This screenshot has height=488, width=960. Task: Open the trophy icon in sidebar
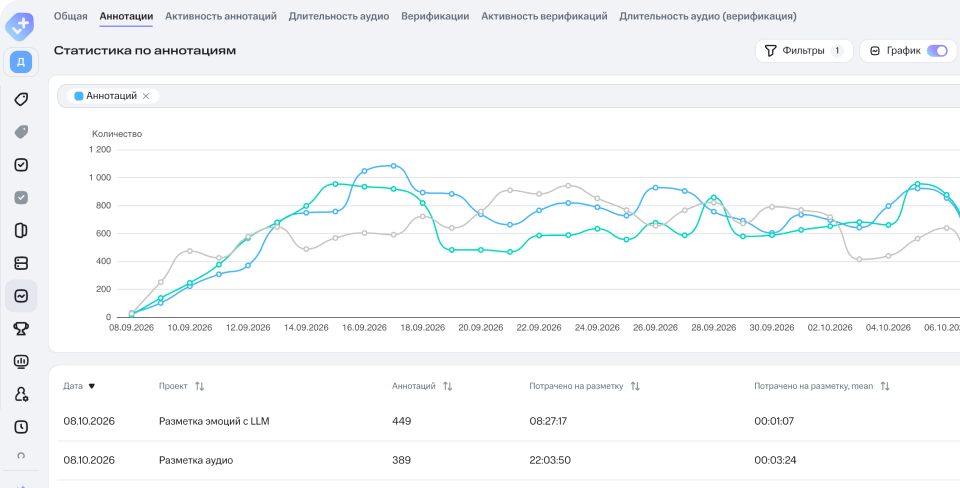[x=21, y=329]
